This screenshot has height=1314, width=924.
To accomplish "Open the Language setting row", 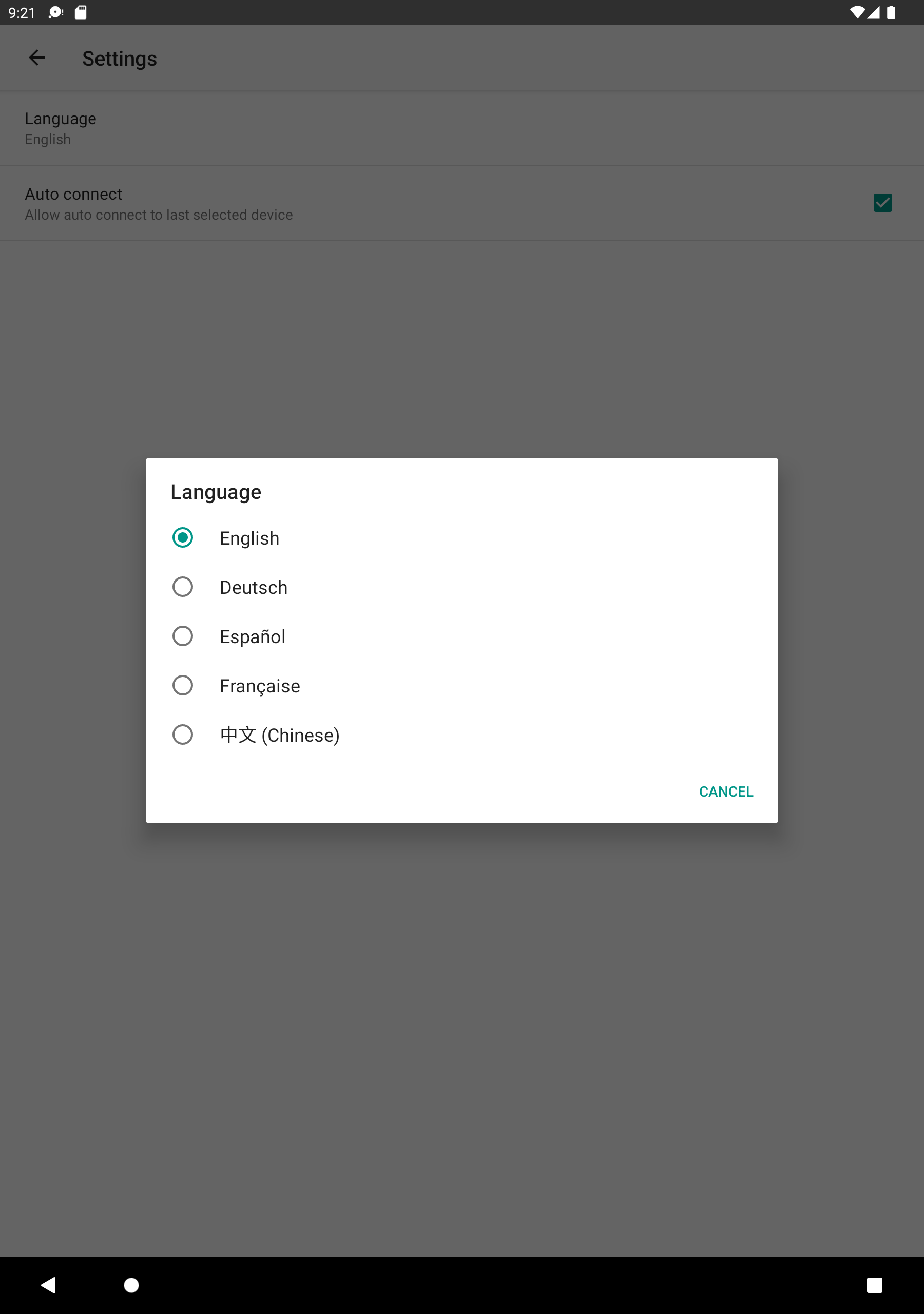I will pyautogui.click(x=462, y=128).
